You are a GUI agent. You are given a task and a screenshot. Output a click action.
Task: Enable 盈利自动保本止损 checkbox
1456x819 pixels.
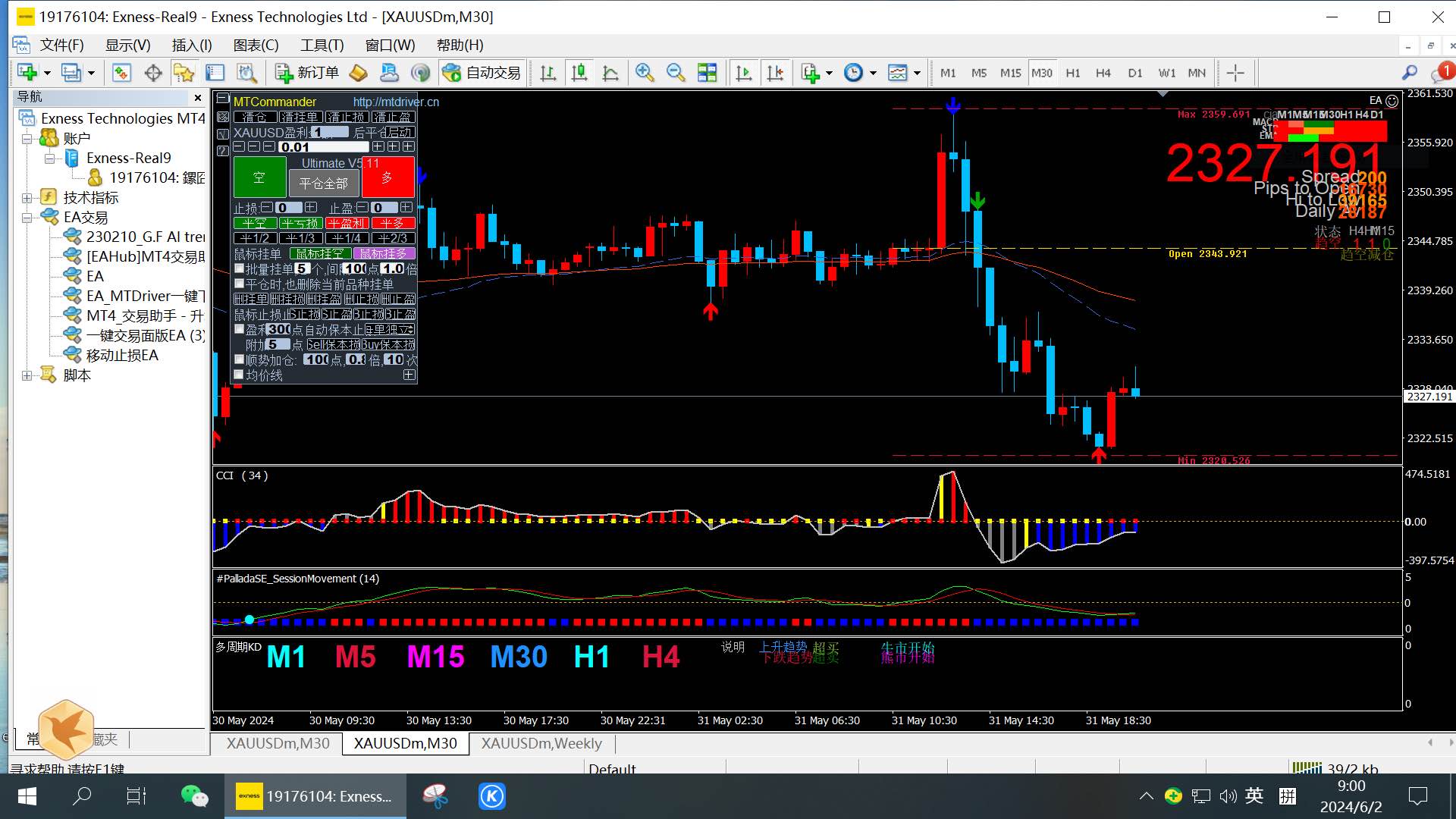[240, 329]
